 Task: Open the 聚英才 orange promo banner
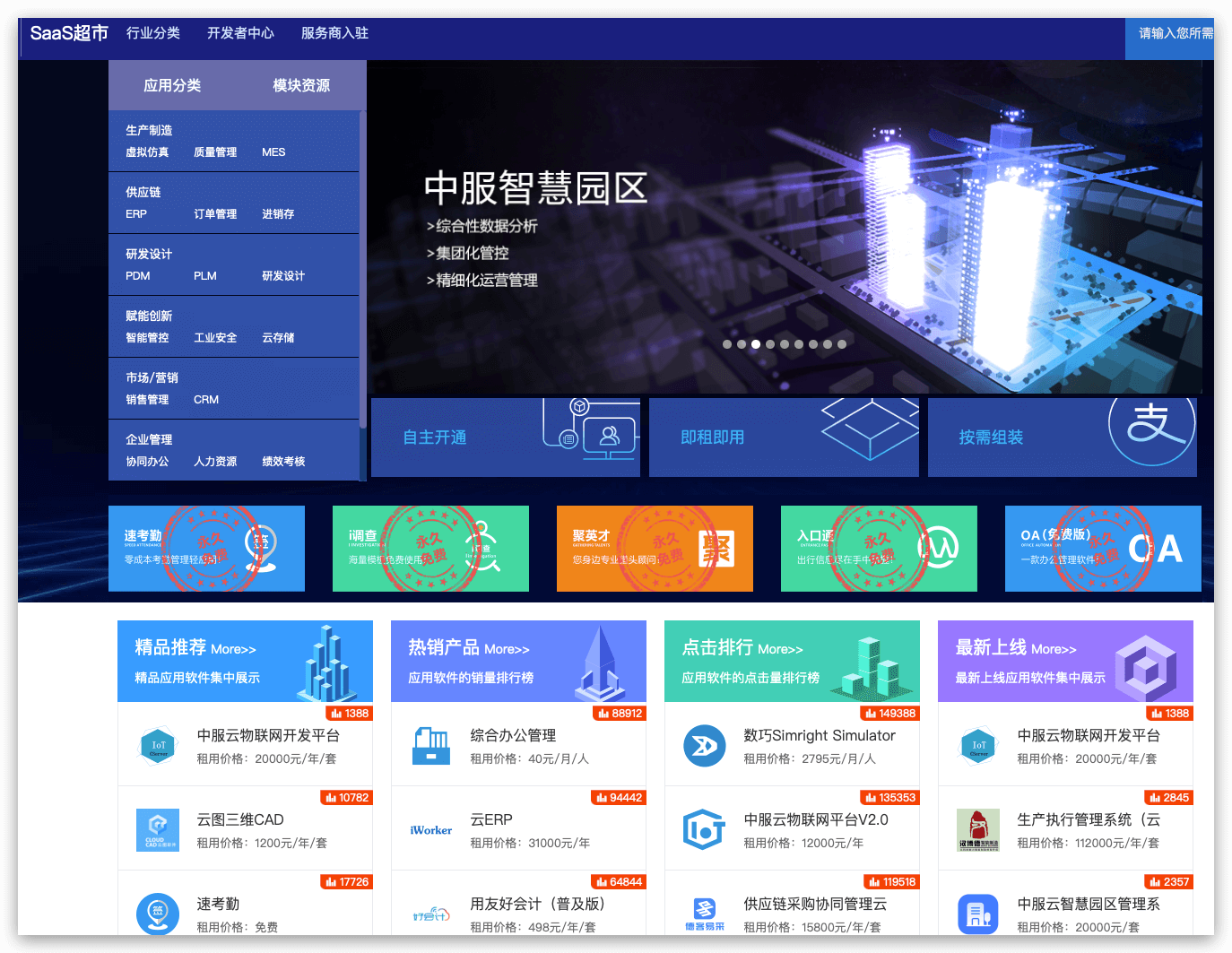pyautogui.click(x=655, y=549)
